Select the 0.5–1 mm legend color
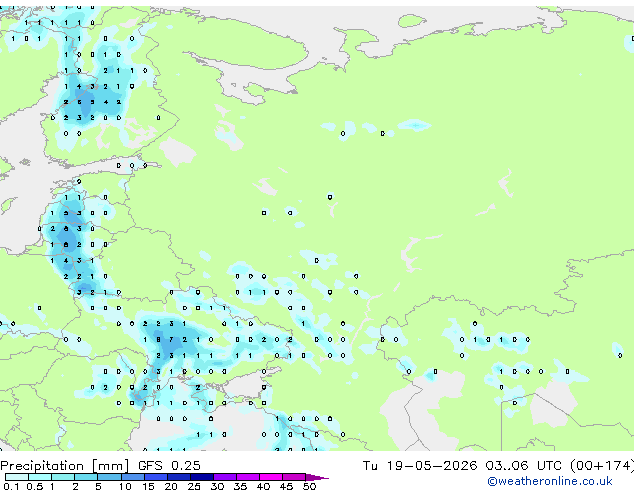The image size is (634, 490). (40, 477)
